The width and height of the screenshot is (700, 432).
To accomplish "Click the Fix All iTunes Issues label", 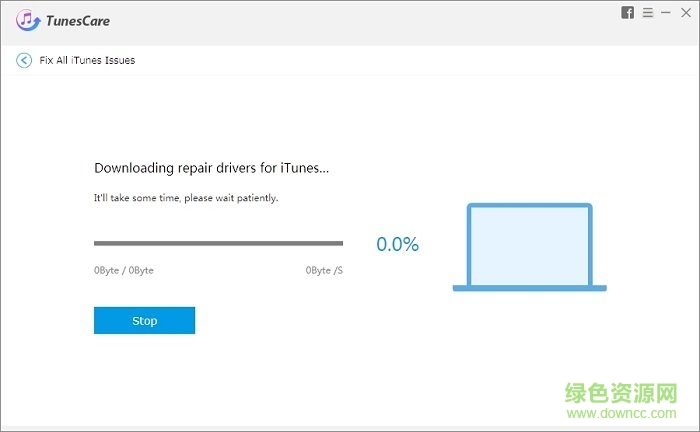I will 87,60.
